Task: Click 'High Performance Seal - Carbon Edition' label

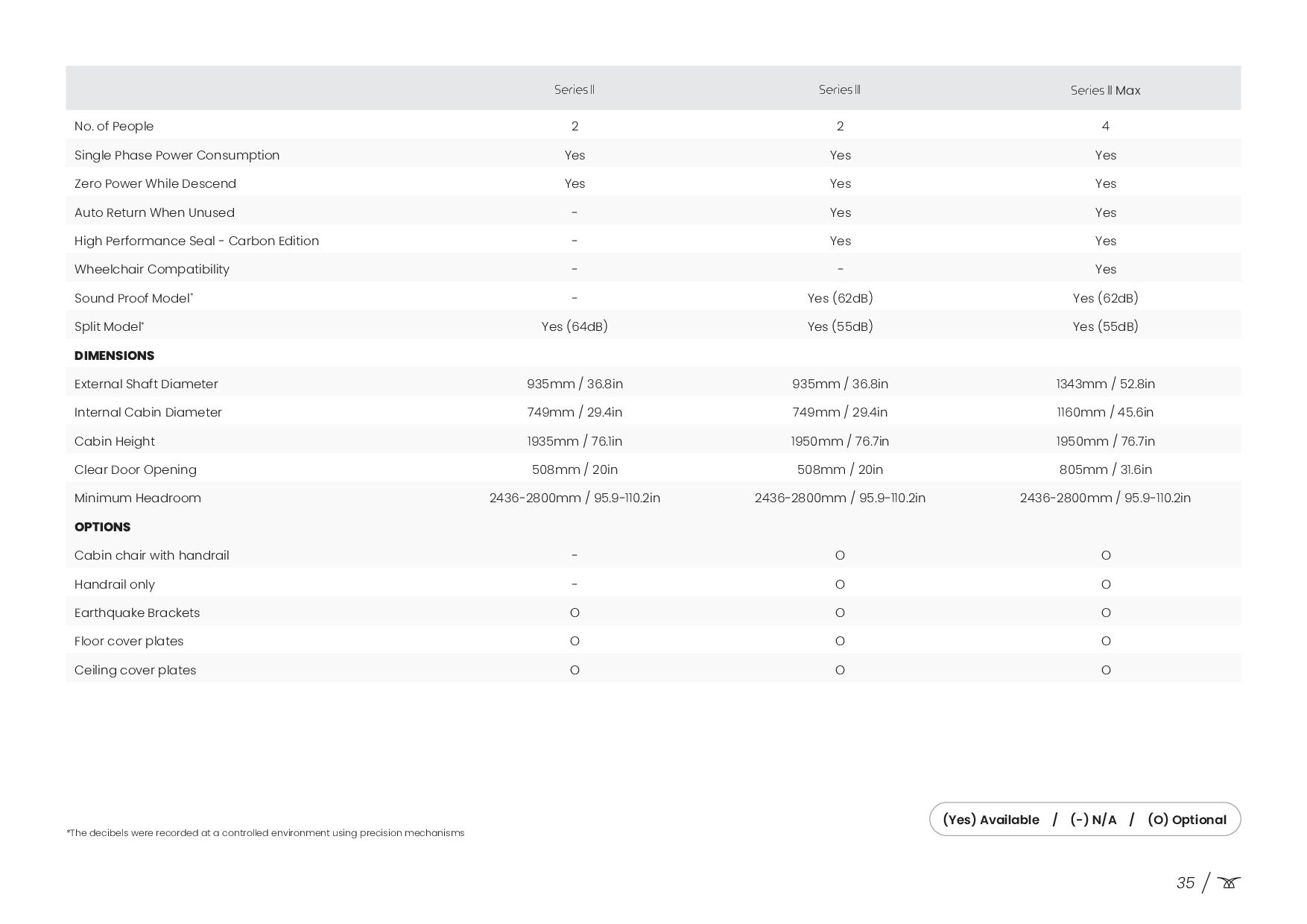Action: (197, 241)
